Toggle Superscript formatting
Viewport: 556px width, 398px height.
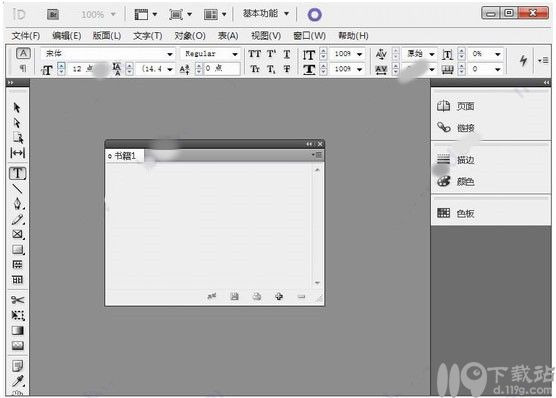[271, 54]
